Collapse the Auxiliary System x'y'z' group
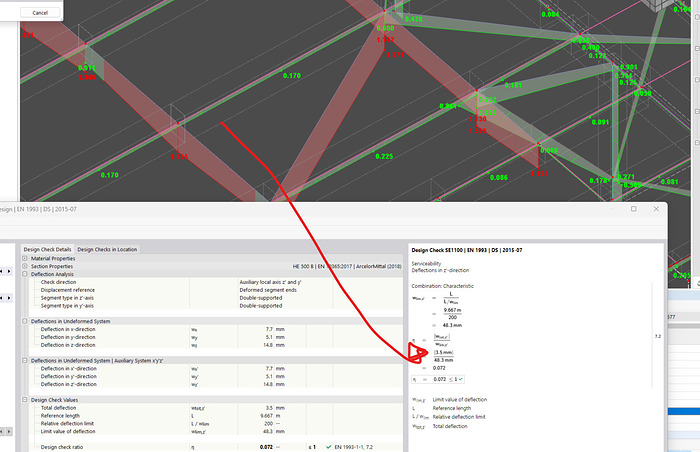This screenshot has width=700, height=452. pyautogui.click(x=25, y=360)
